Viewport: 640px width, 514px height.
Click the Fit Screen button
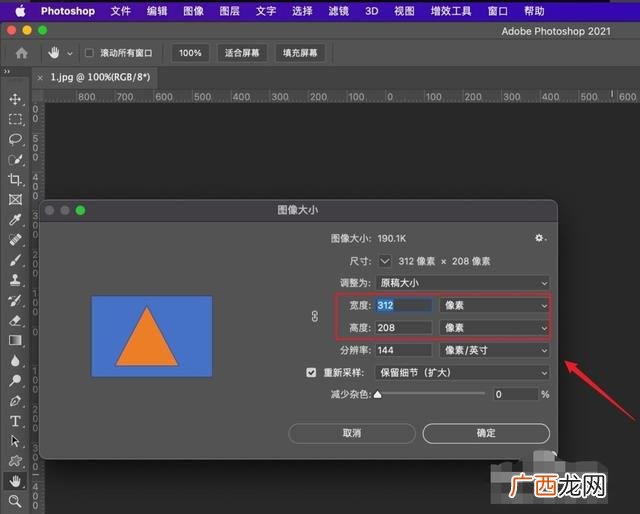pos(242,53)
